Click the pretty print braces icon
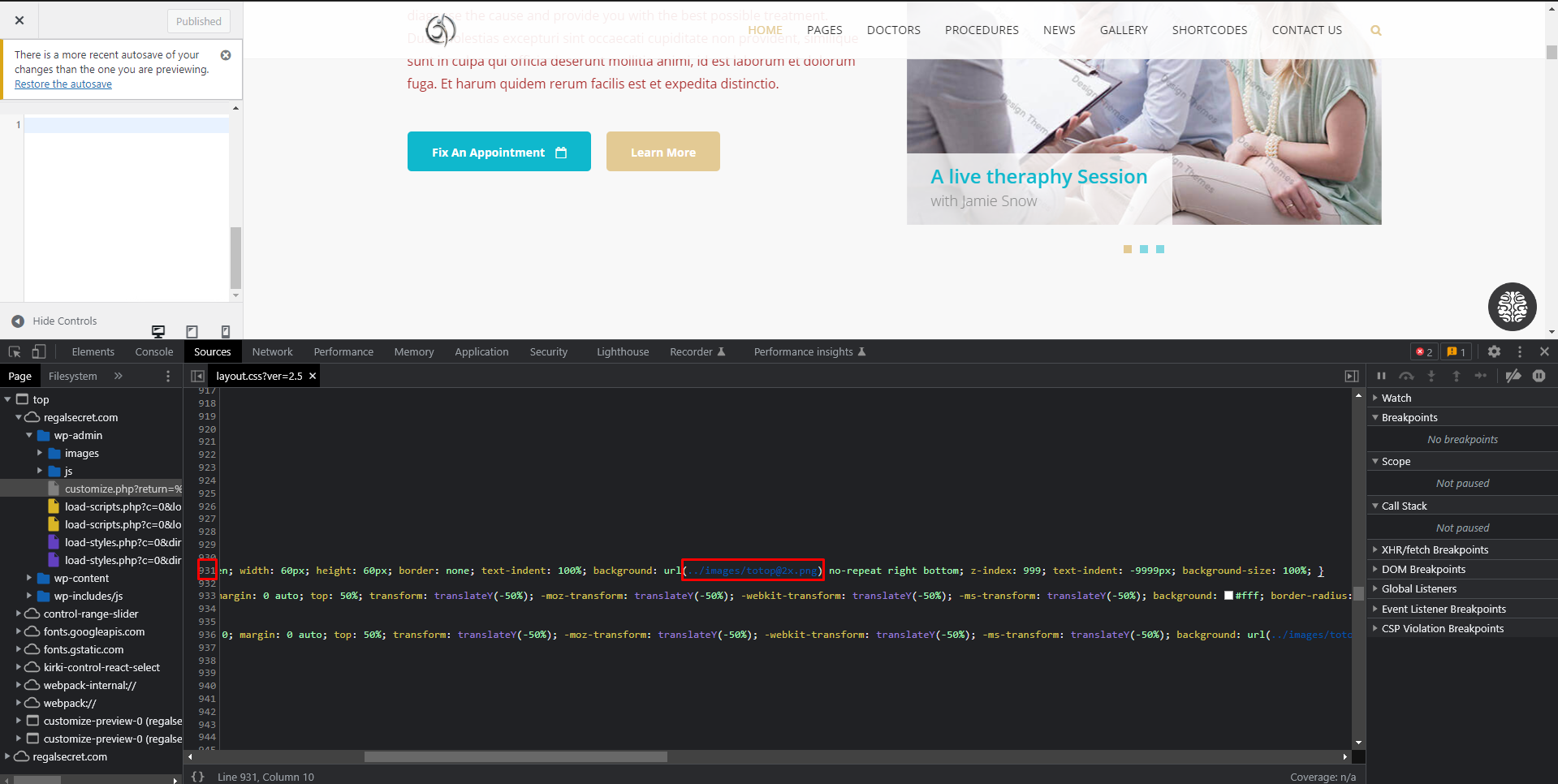 pos(198,777)
